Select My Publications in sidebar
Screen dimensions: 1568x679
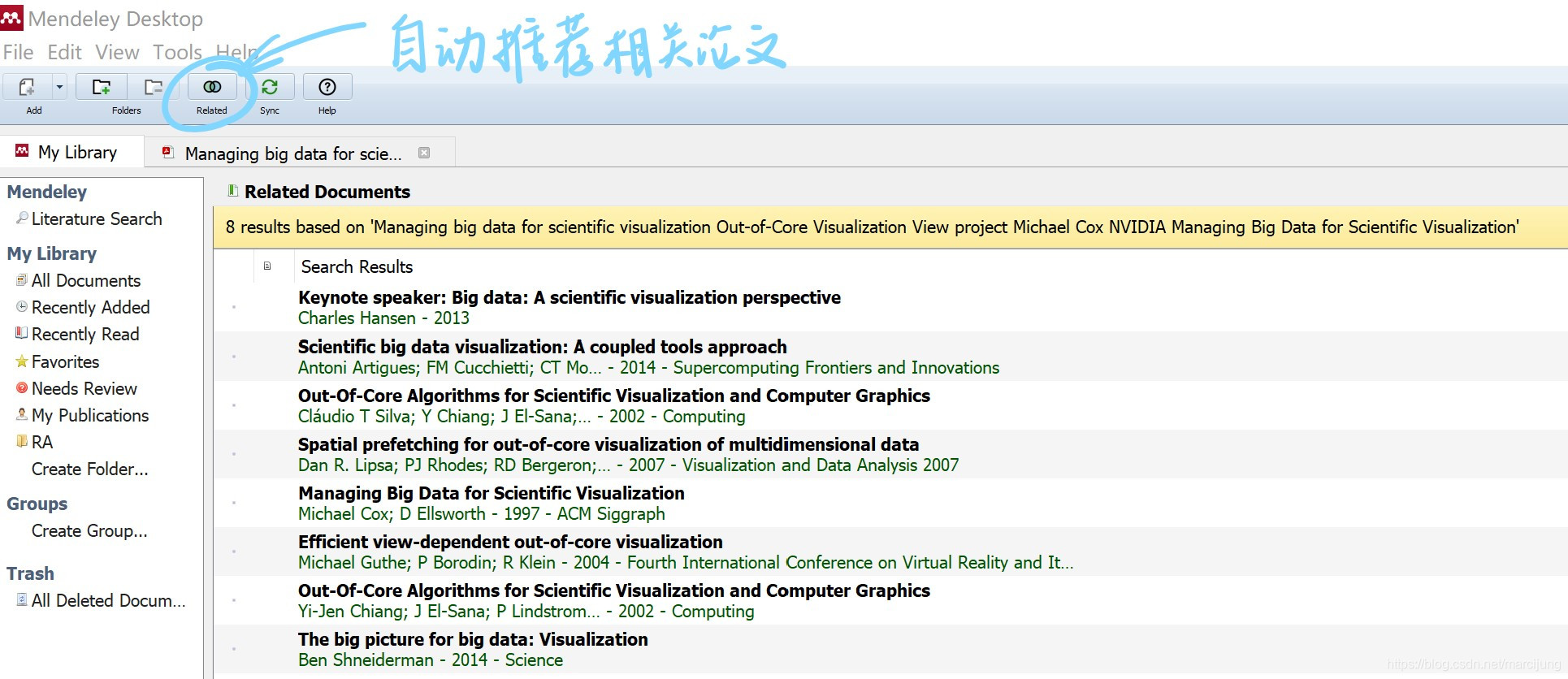(89, 415)
